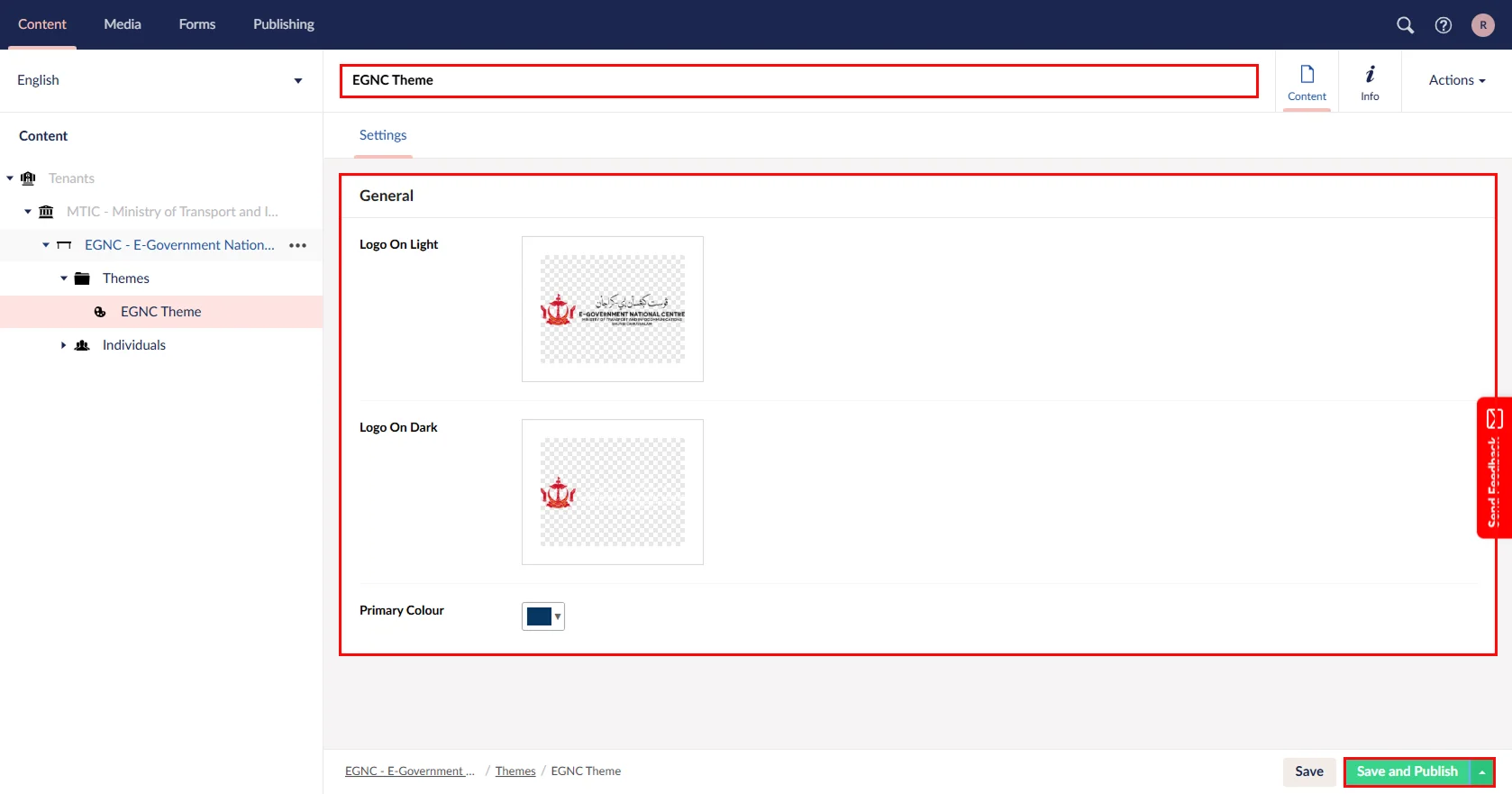Image resolution: width=1512 pixels, height=794 pixels.
Task: Switch to the Media section
Action: (123, 24)
